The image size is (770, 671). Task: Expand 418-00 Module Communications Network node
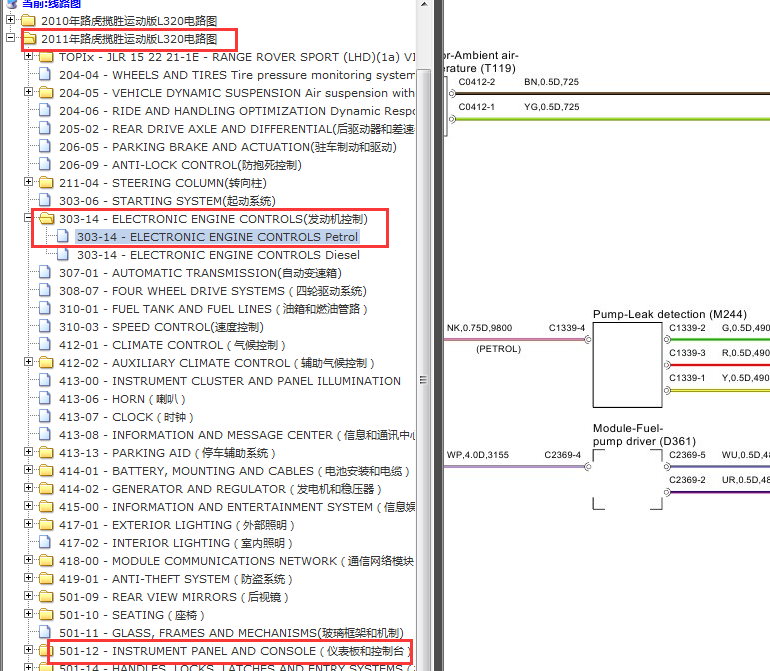28,559
